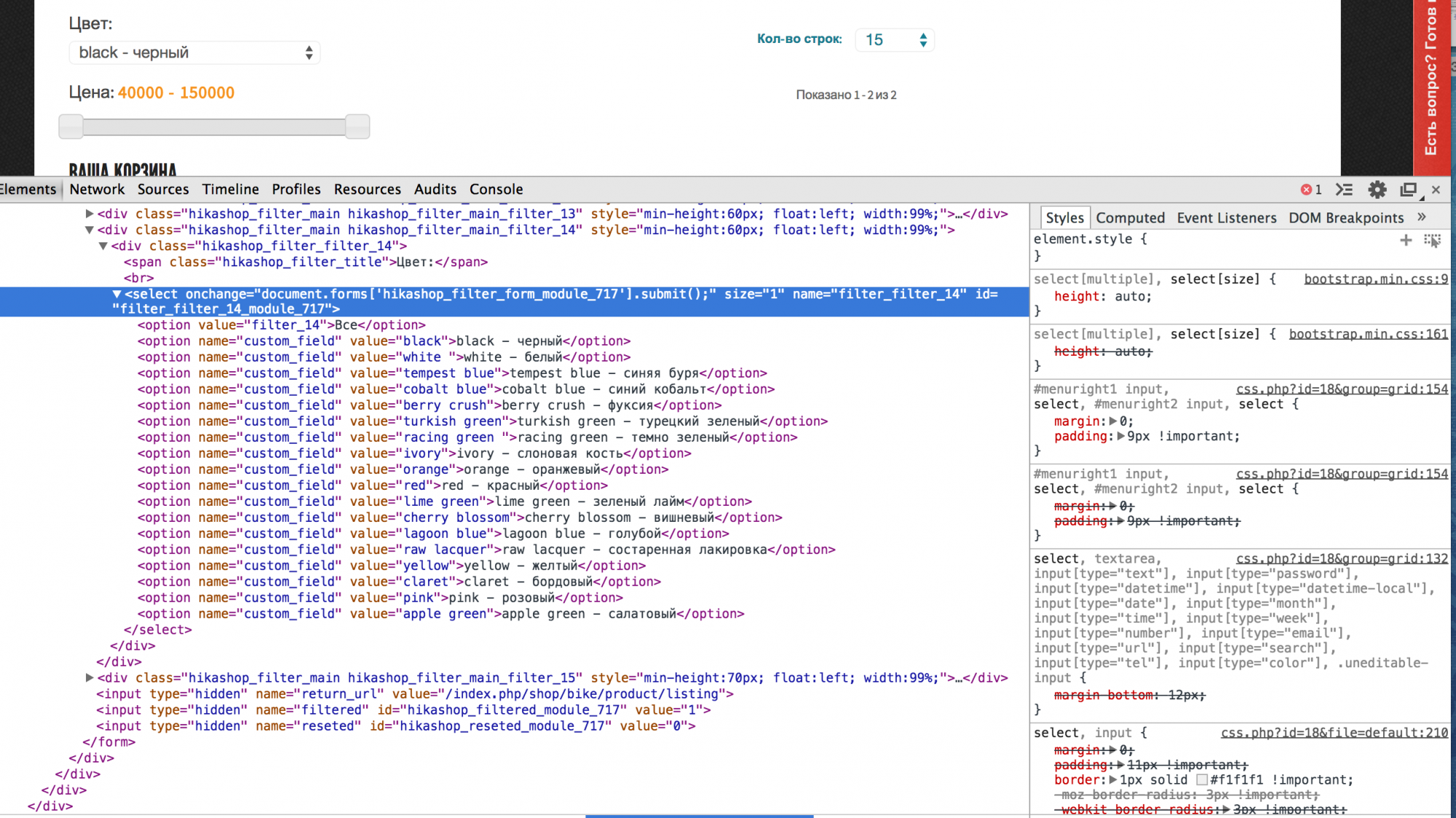1456x818 pixels.
Task: Show more Styles sidebar tabs chevron
Action: [1422, 217]
